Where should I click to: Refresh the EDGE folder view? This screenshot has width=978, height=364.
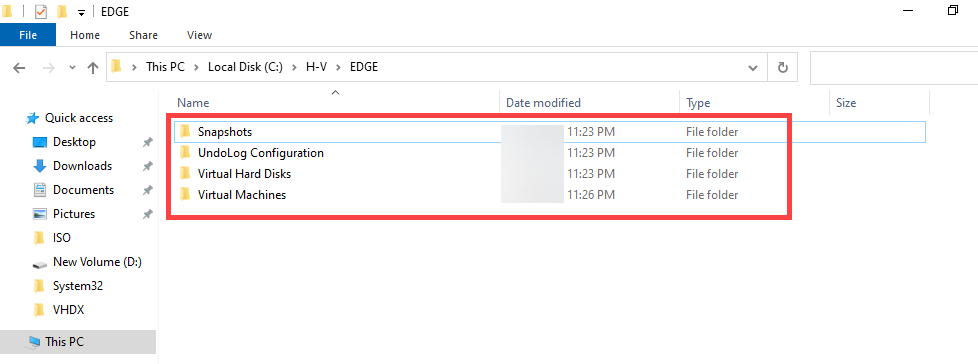click(x=783, y=67)
